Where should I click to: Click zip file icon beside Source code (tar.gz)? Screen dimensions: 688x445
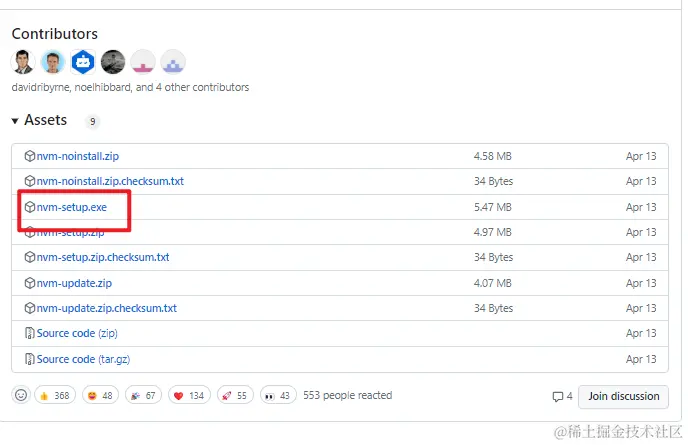[x=29, y=359]
